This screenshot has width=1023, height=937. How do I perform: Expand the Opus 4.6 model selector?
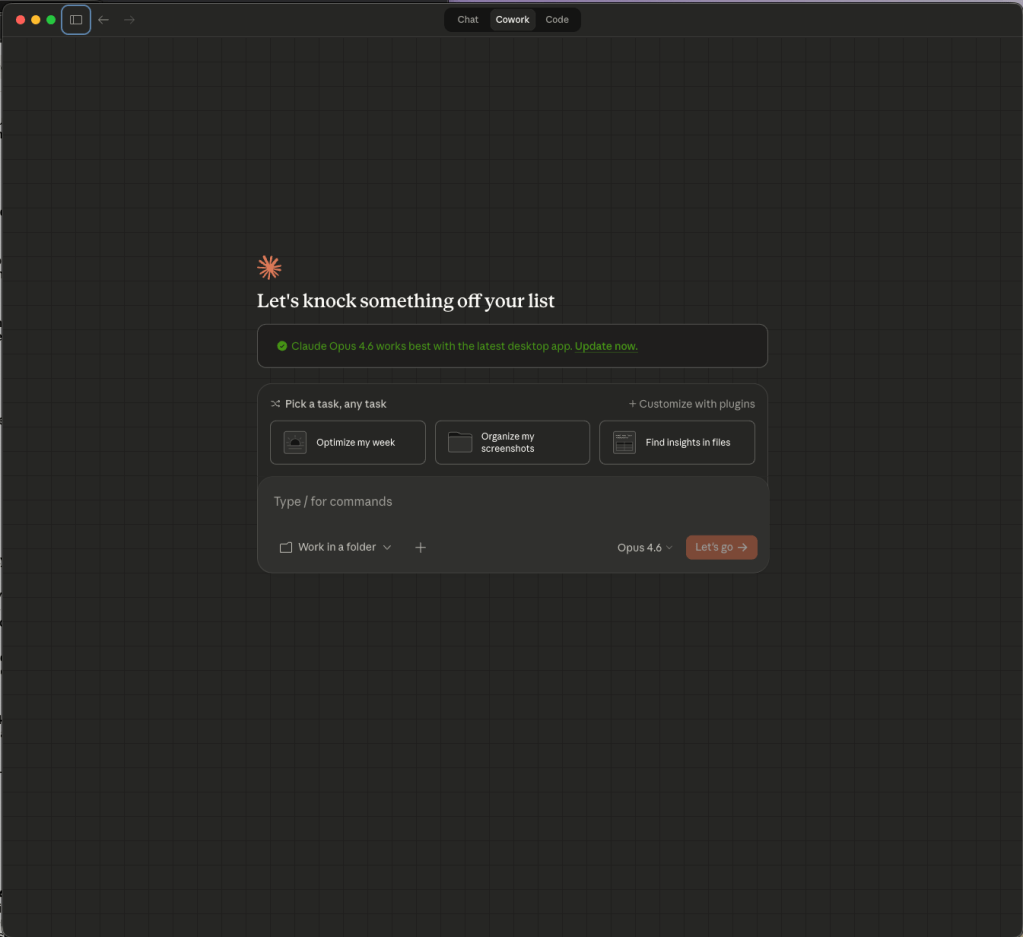(644, 547)
